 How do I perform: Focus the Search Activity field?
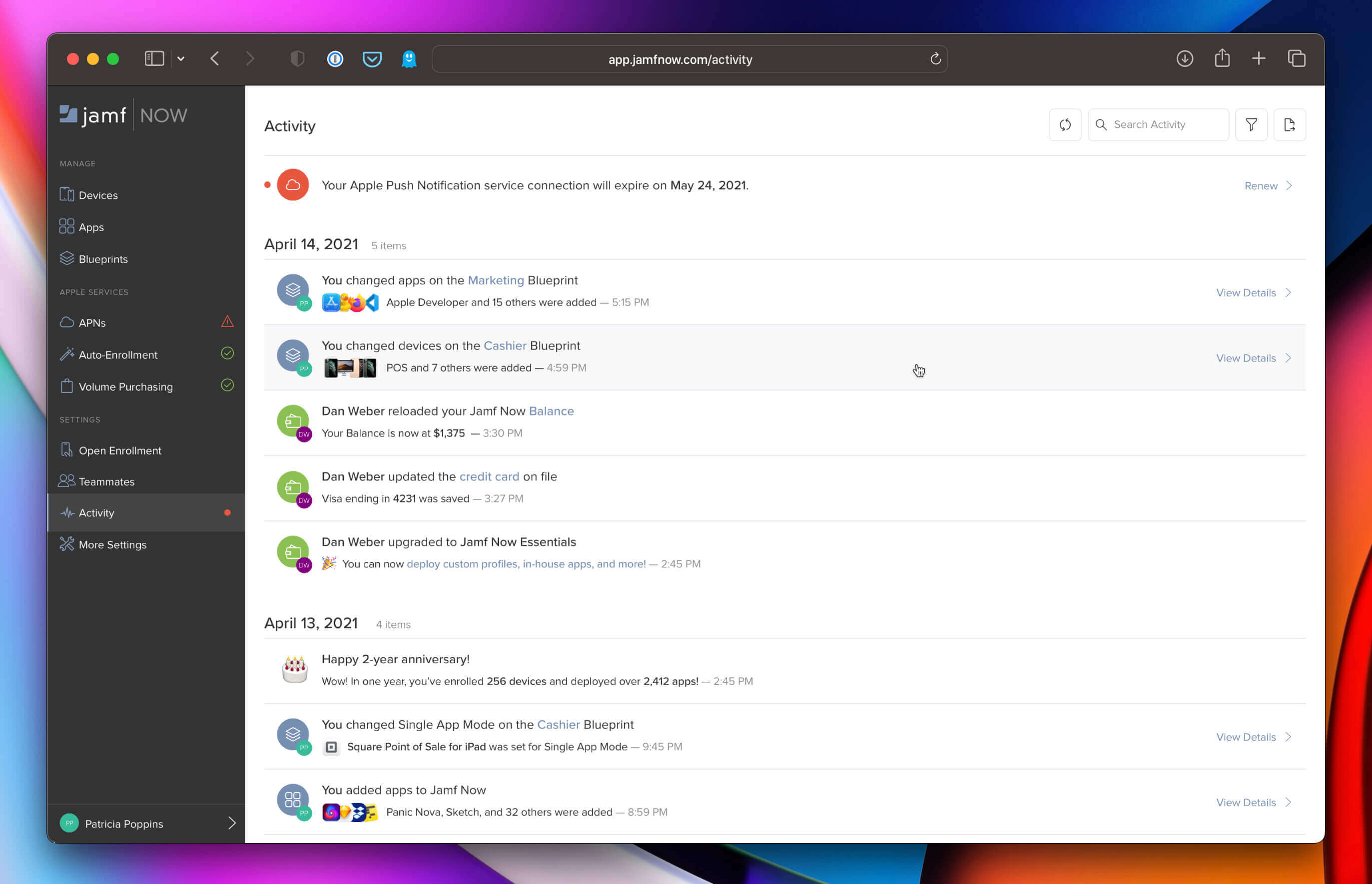pyautogui.click(x=1158, y=124)
